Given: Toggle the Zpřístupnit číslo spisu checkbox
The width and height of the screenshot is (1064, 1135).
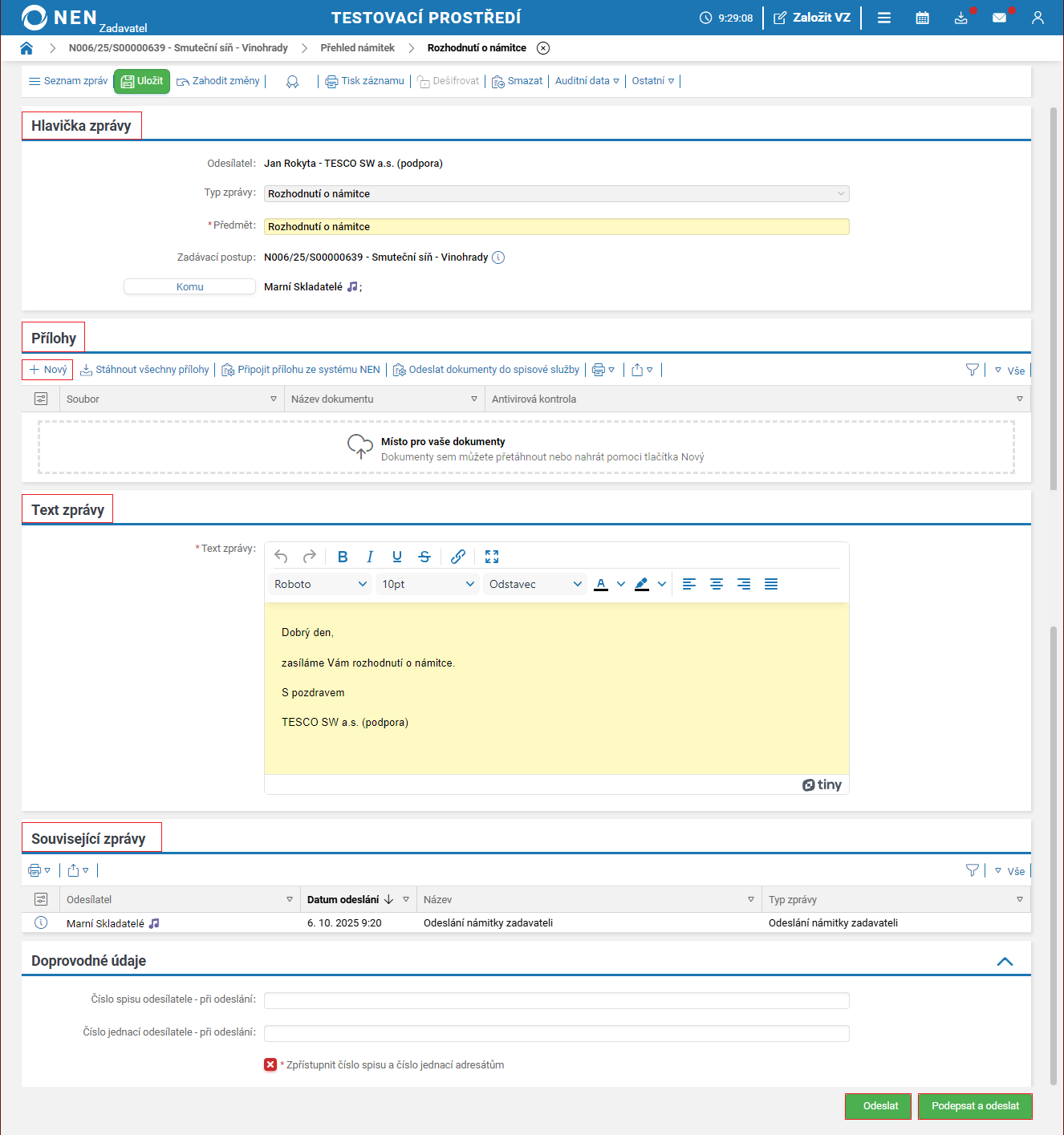Looking at the screenshot, I should pyautogui.click(x=270, y=1064).
